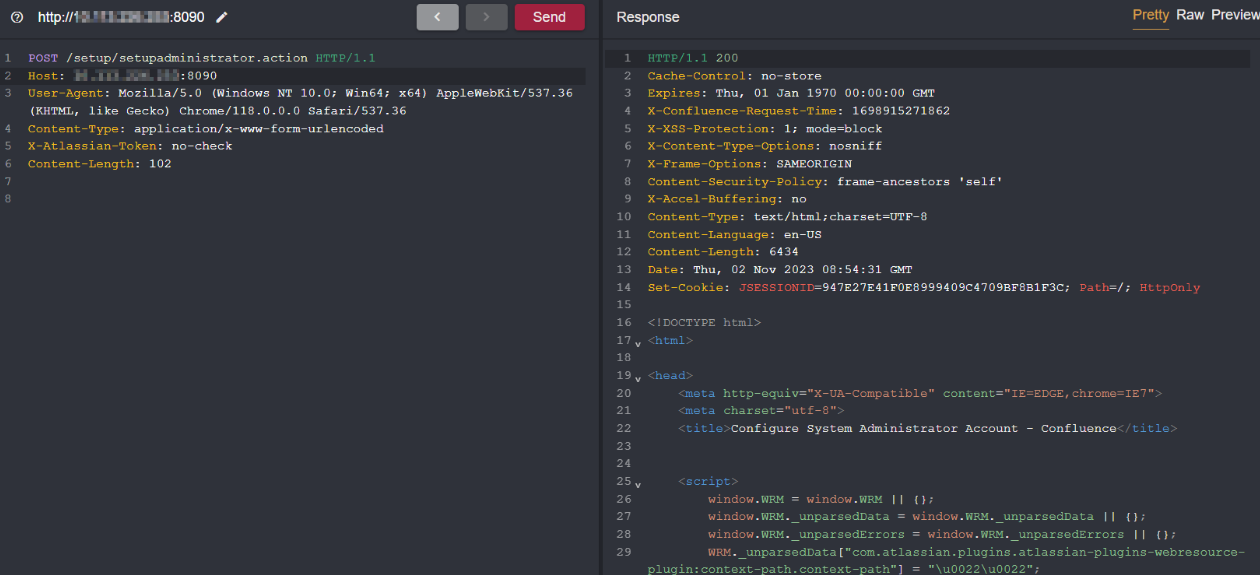The image size is (1260, 575).
Task: Collapse the html tag fold arrow
Action: [638, 343]
